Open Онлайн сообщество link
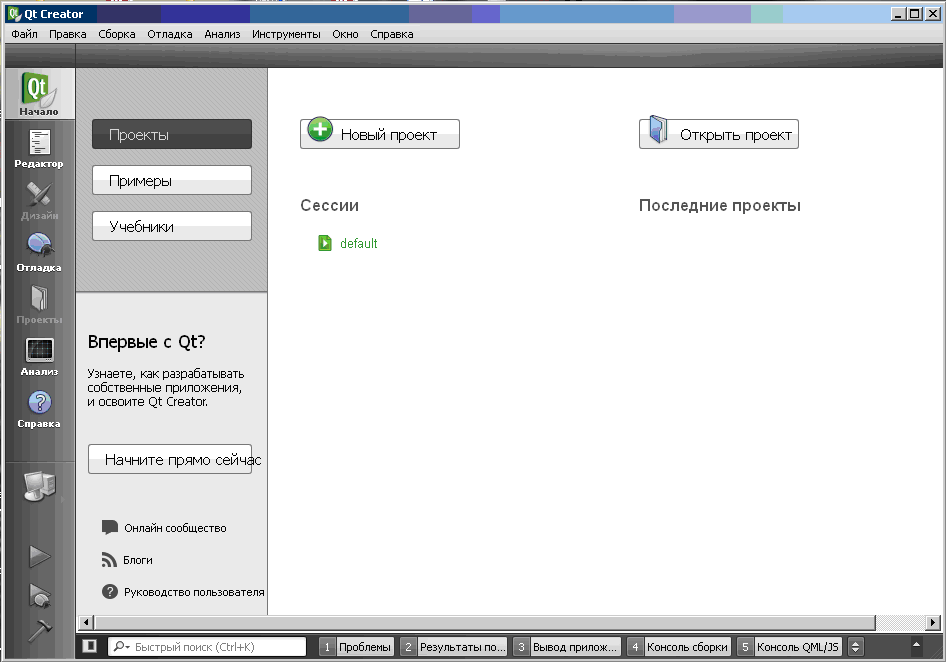The image size is (946, 662). click(175, 528)
